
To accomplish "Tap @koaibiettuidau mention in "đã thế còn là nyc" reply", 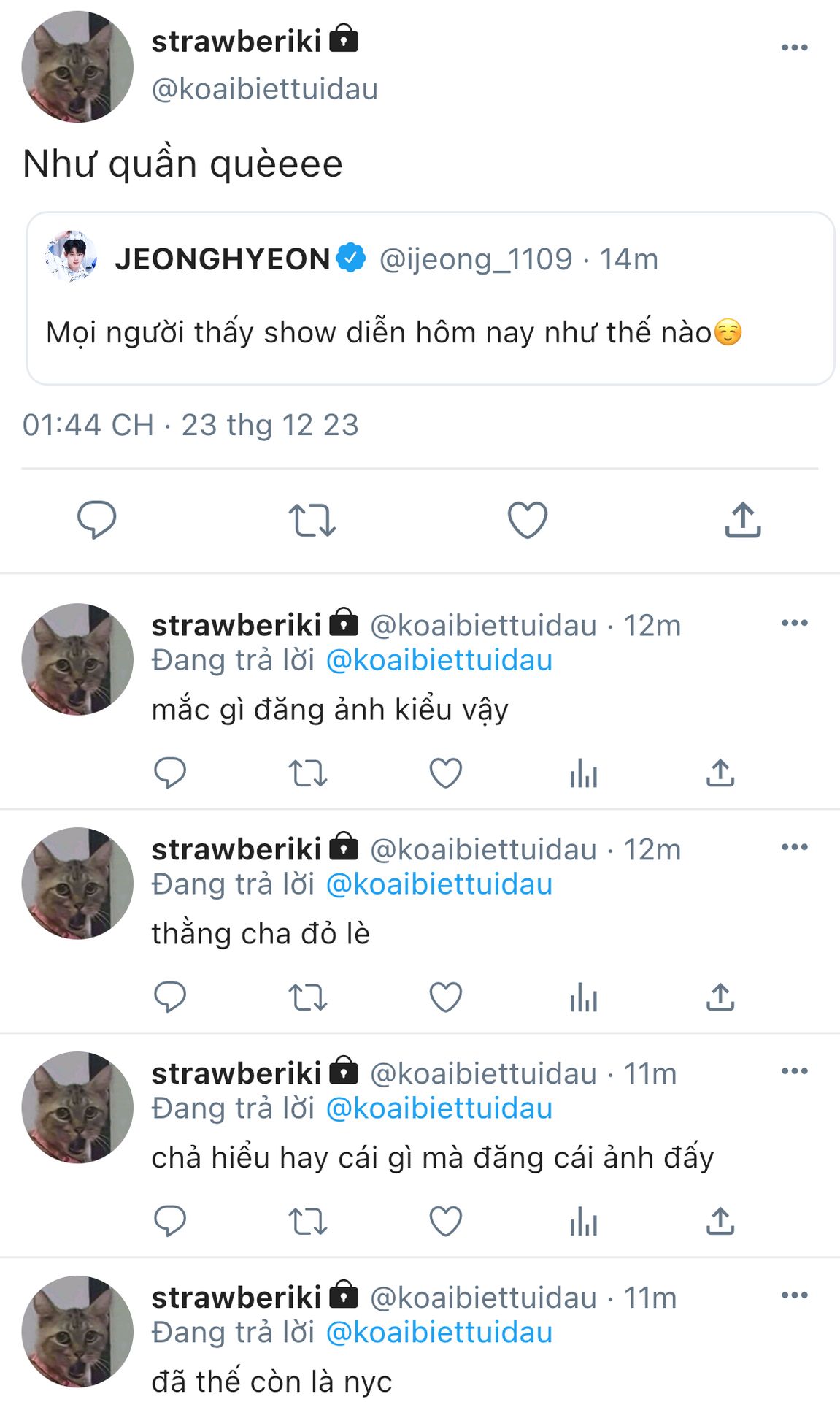I will [x=439, y=1333].
